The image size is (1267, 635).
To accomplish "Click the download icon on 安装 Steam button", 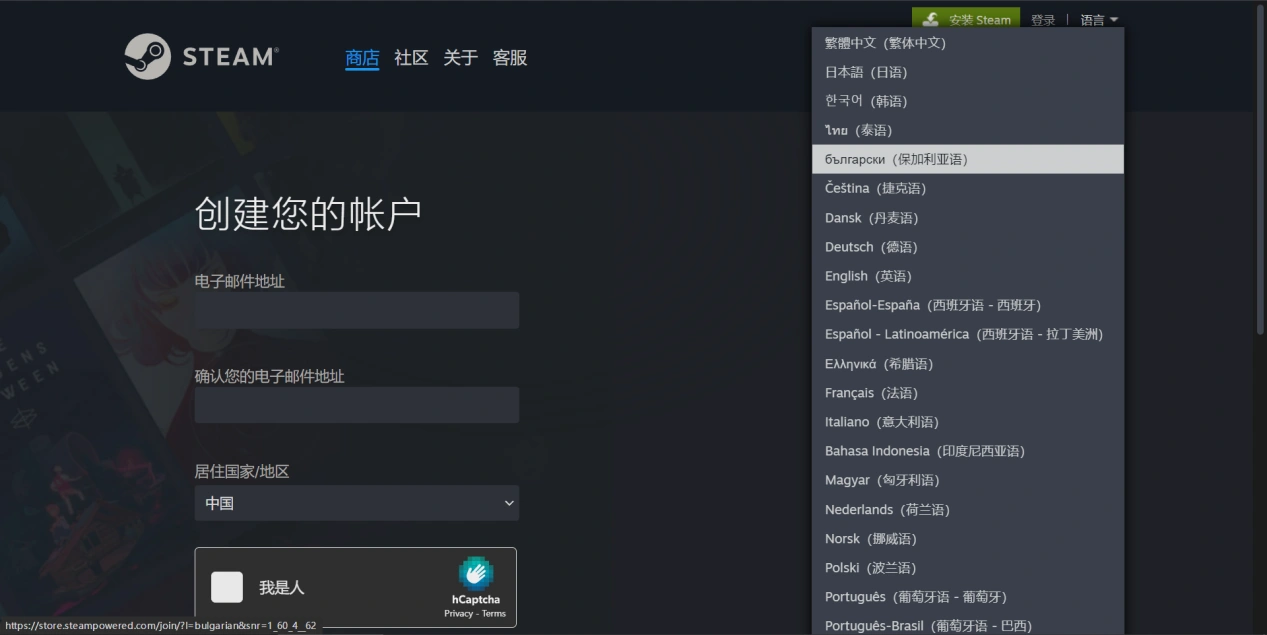I will (x=928, y=19).
